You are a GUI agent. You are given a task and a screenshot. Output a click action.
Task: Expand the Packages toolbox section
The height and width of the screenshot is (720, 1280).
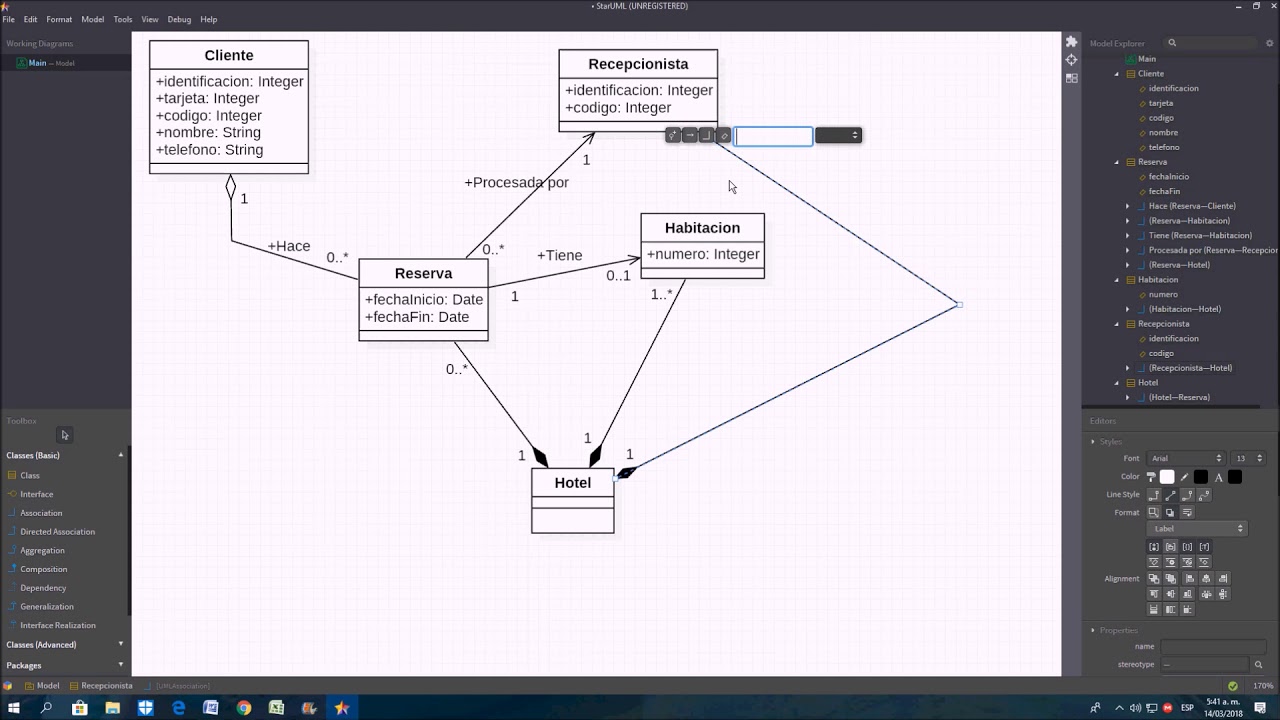click(x=121, y=665)
